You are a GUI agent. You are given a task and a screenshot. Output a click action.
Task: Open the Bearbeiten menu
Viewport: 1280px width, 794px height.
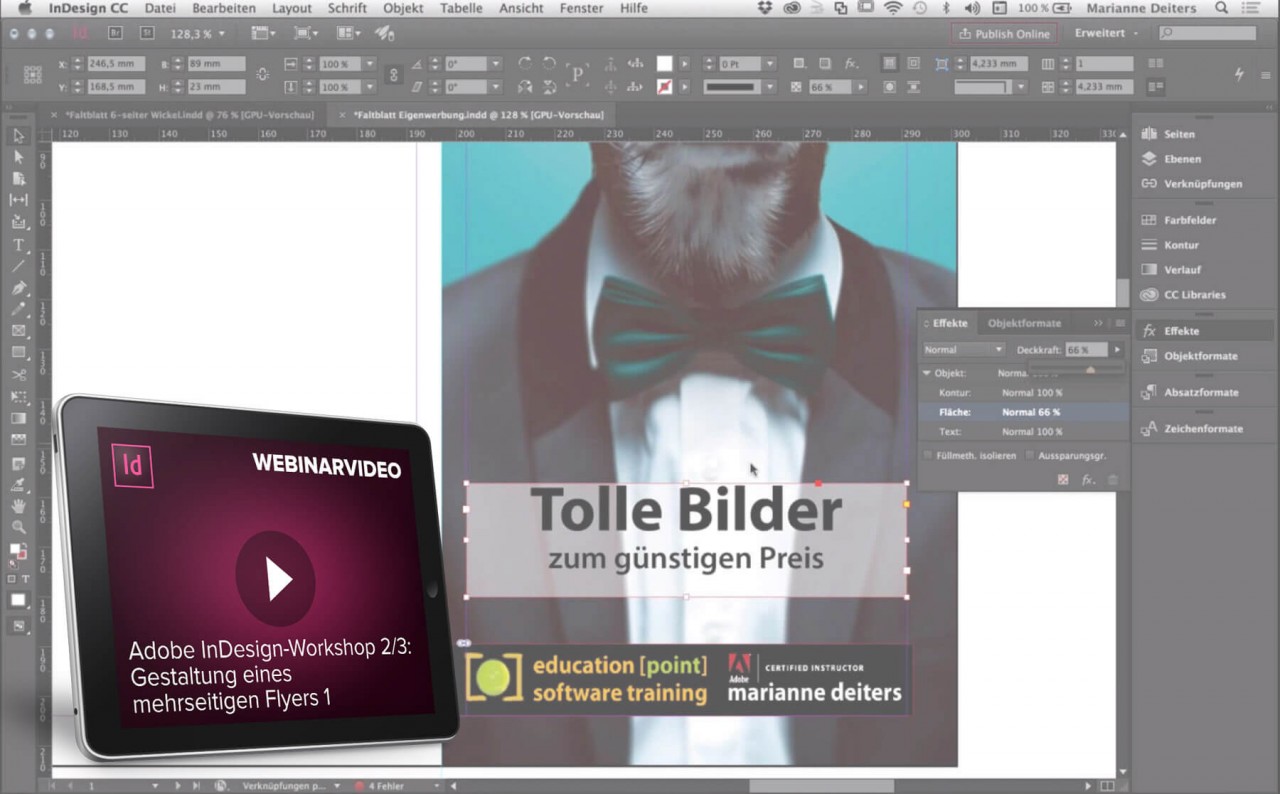tap(223, 8)
